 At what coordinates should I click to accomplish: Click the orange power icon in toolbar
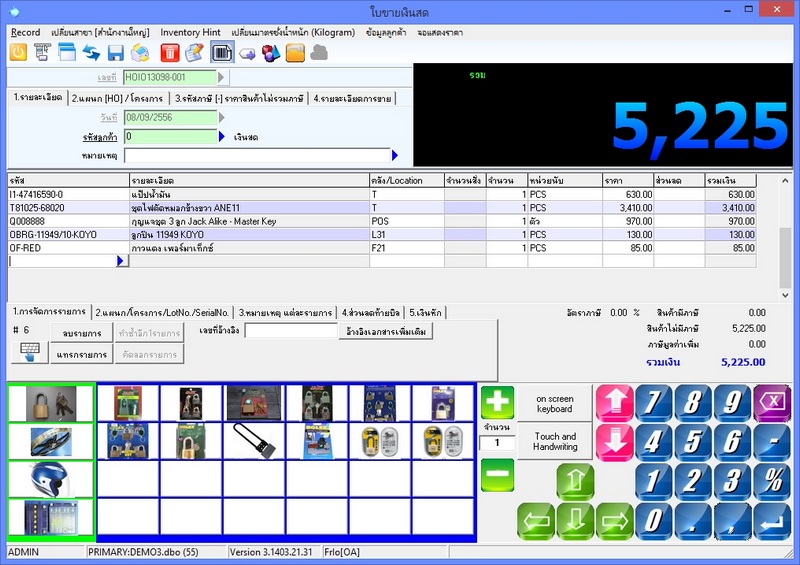tap(18, 53)
